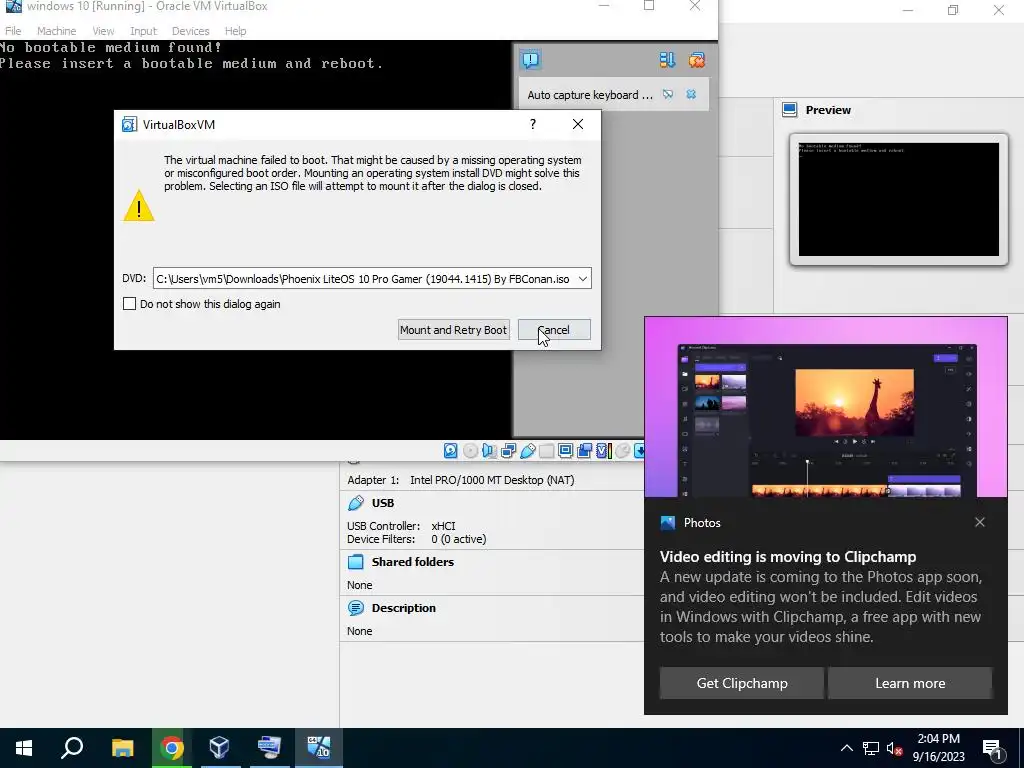Click the display indicator in VM status bar
This screenshot has width=1024, height=768.
[566, 451]
